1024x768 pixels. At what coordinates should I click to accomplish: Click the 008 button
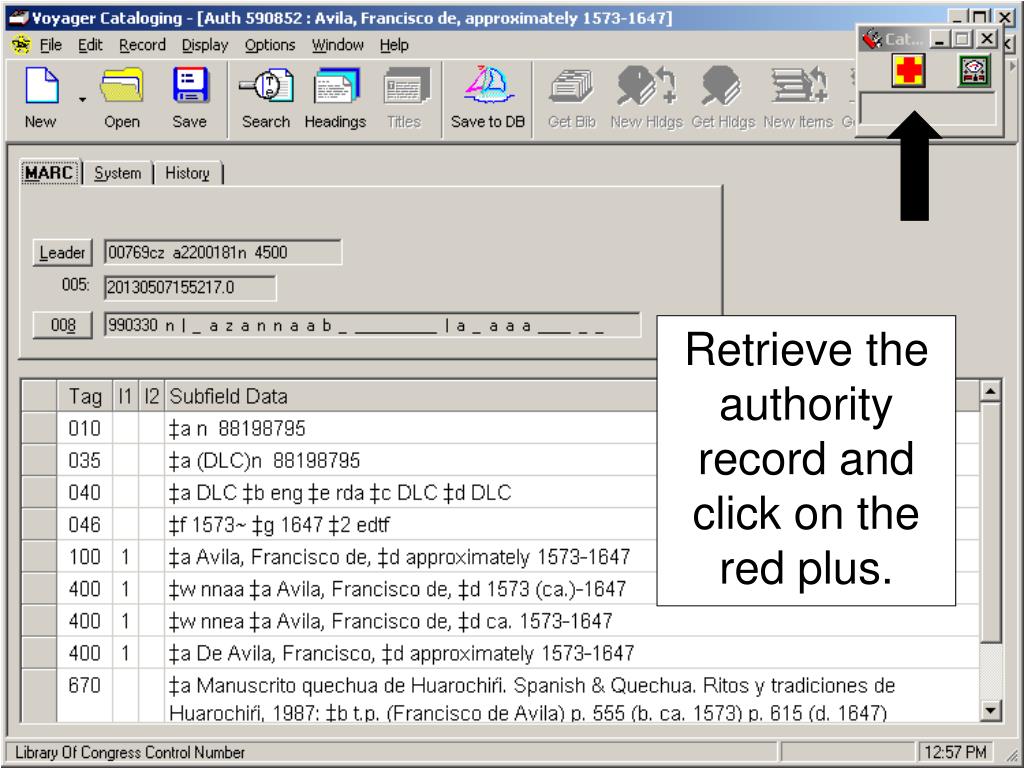63,325
